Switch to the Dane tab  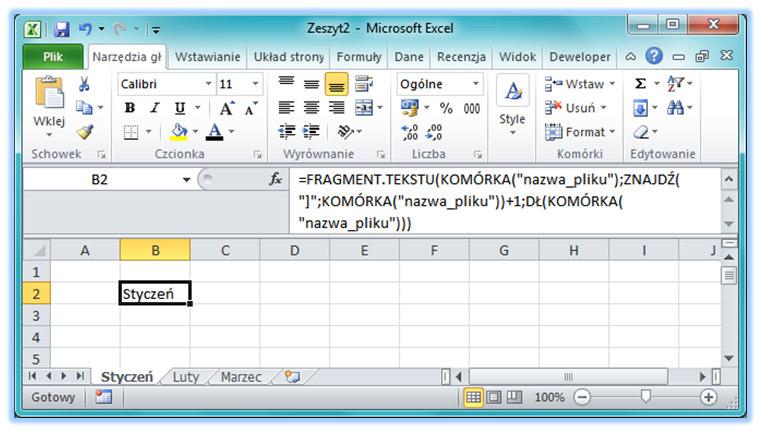(409, 57)
